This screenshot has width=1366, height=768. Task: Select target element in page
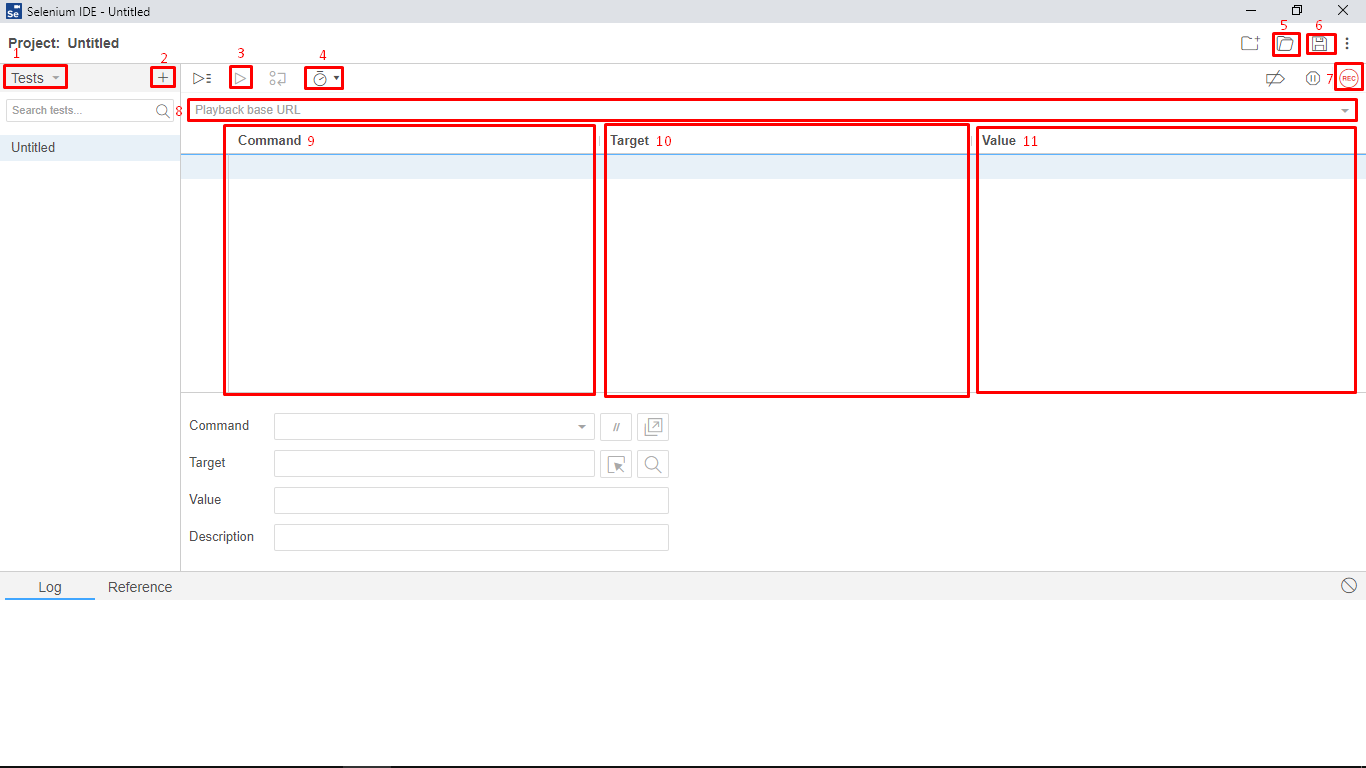tap(616, 463)
